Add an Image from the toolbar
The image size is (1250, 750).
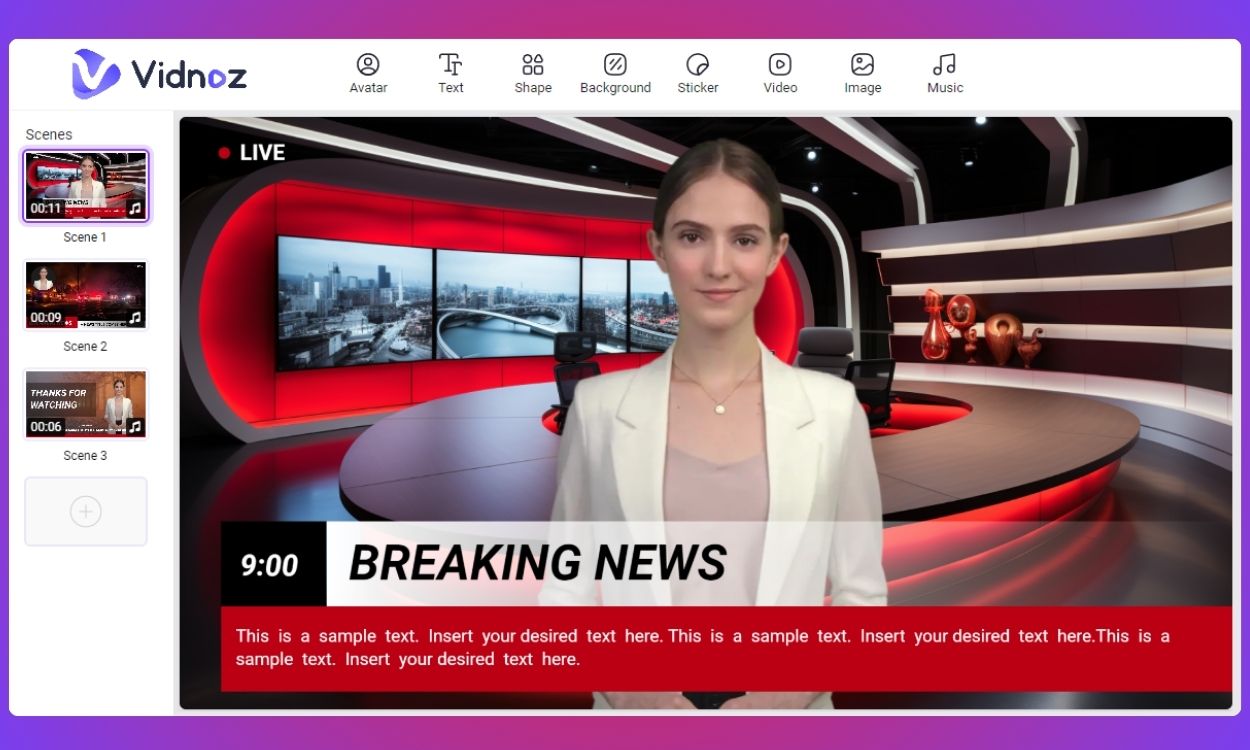click(862, 73)
